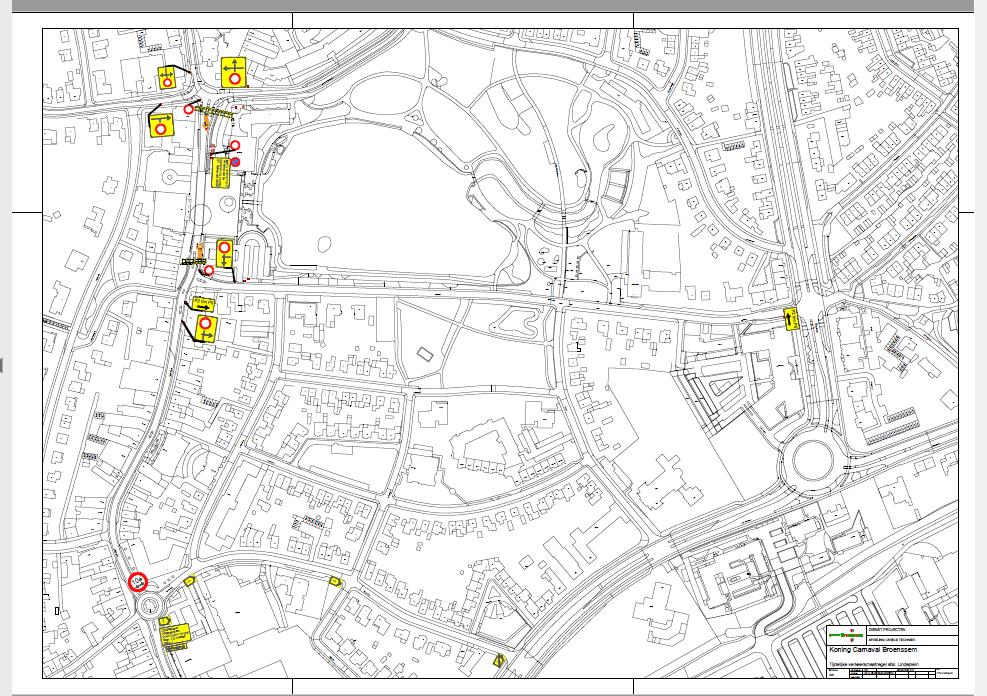Click the blue and red no-parking sign
Image resolution: width=987 pixels, height=696 pixels.
pyautogui.click(x=236, y=162)
